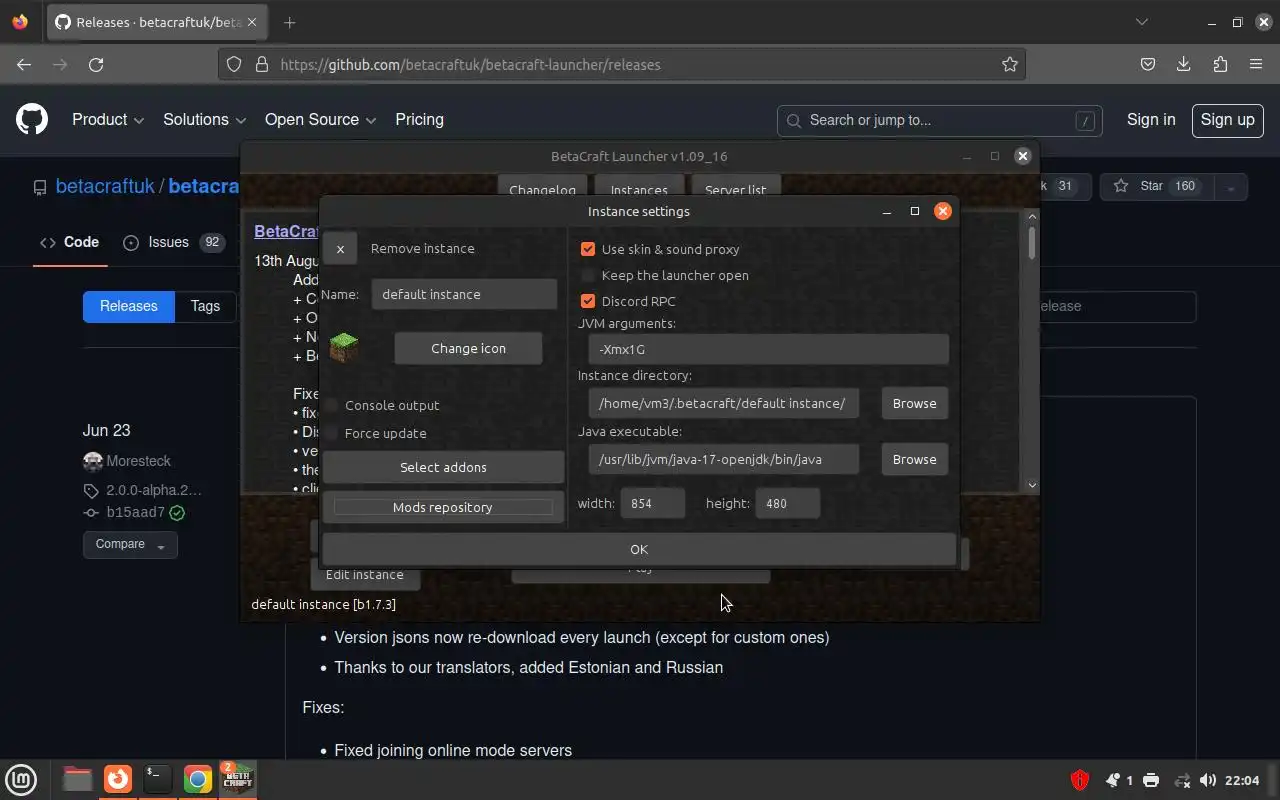Expand the Solutions dropdown
The height and width of the screenshot is (800, 1280).
[204, 120]
